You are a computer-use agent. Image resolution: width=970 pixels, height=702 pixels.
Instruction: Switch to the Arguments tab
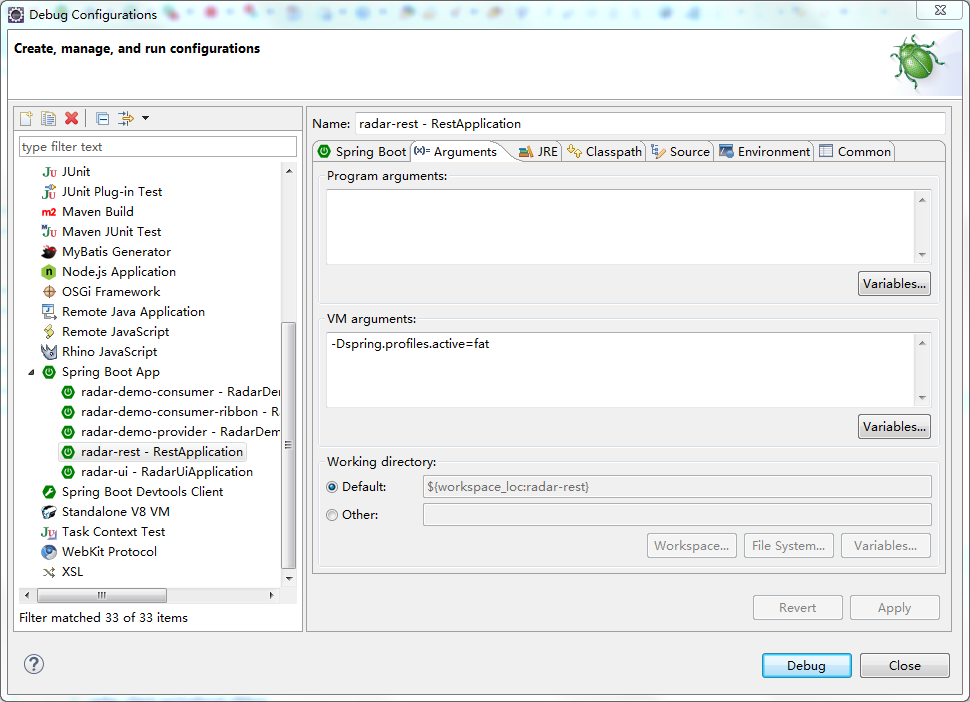(x=456, y=152)
